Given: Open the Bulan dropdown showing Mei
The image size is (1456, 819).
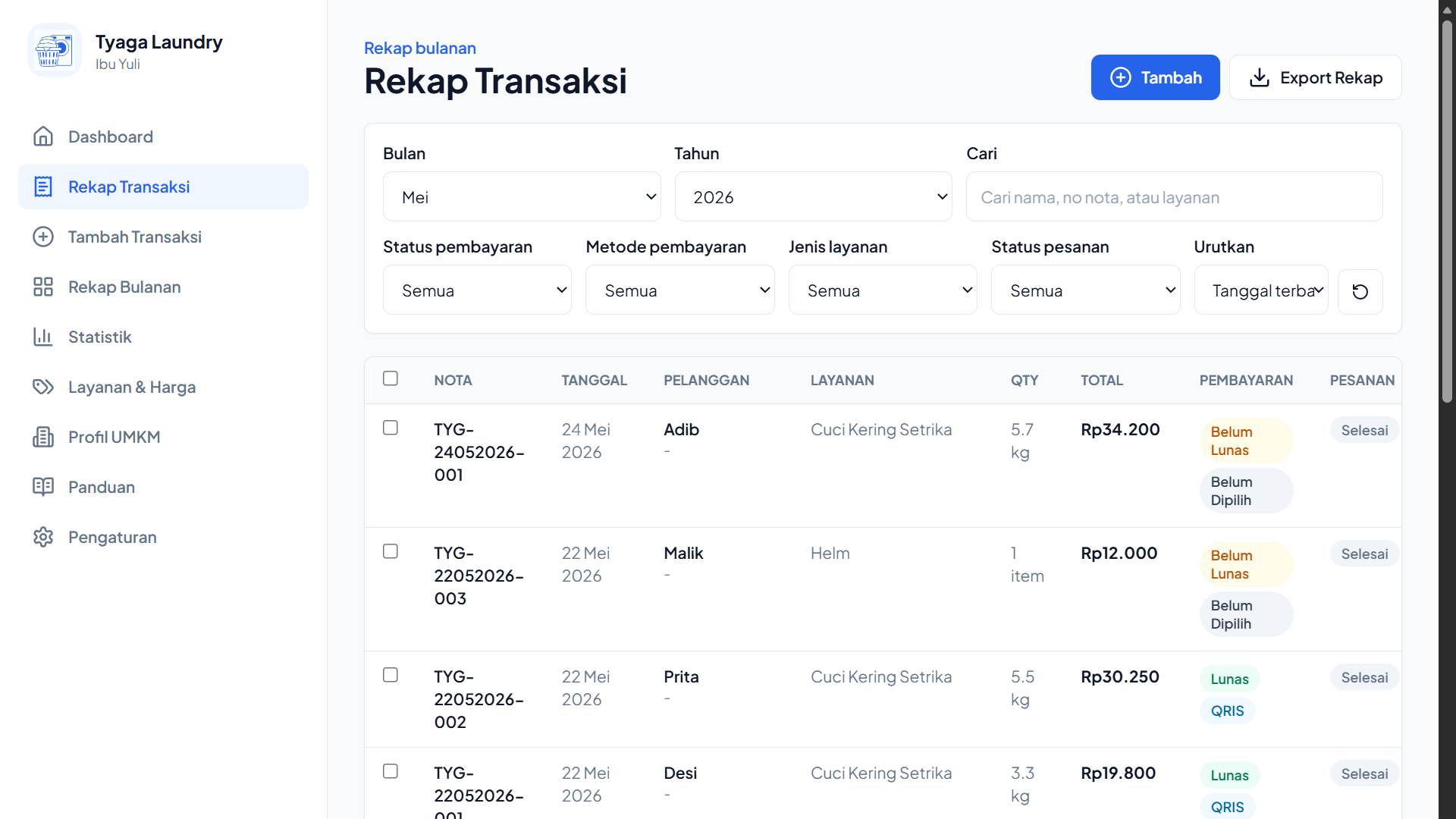Looking at the screenshot, I should click(522, 197).
